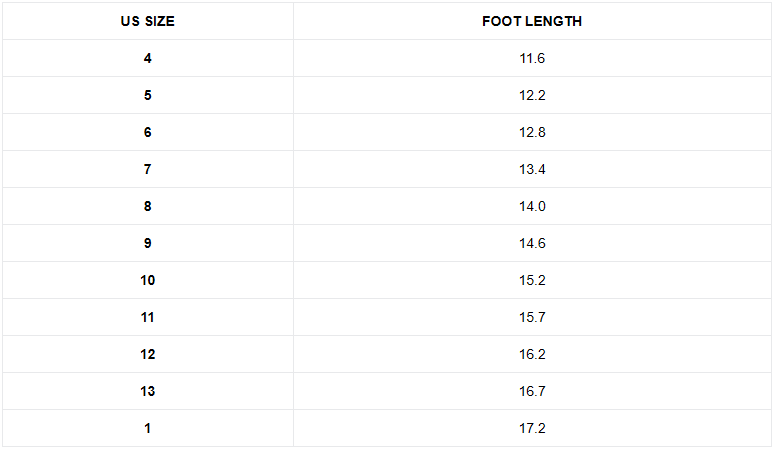Click the 15.7 foot length value
Image resolution: width=776 pixels, height=450 pixels.
[x=532, y=317]
